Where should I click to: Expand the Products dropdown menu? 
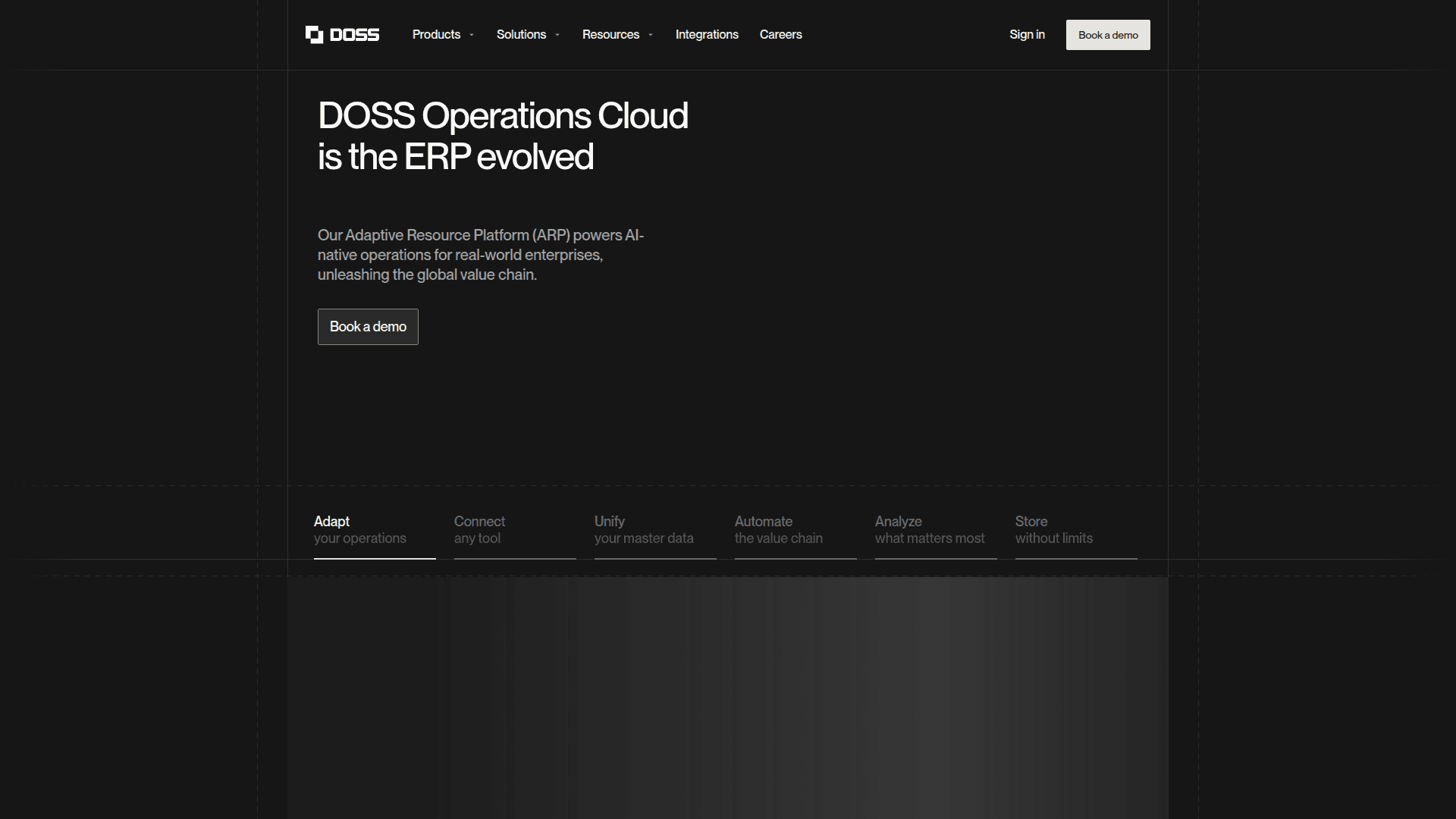[436, 35]
